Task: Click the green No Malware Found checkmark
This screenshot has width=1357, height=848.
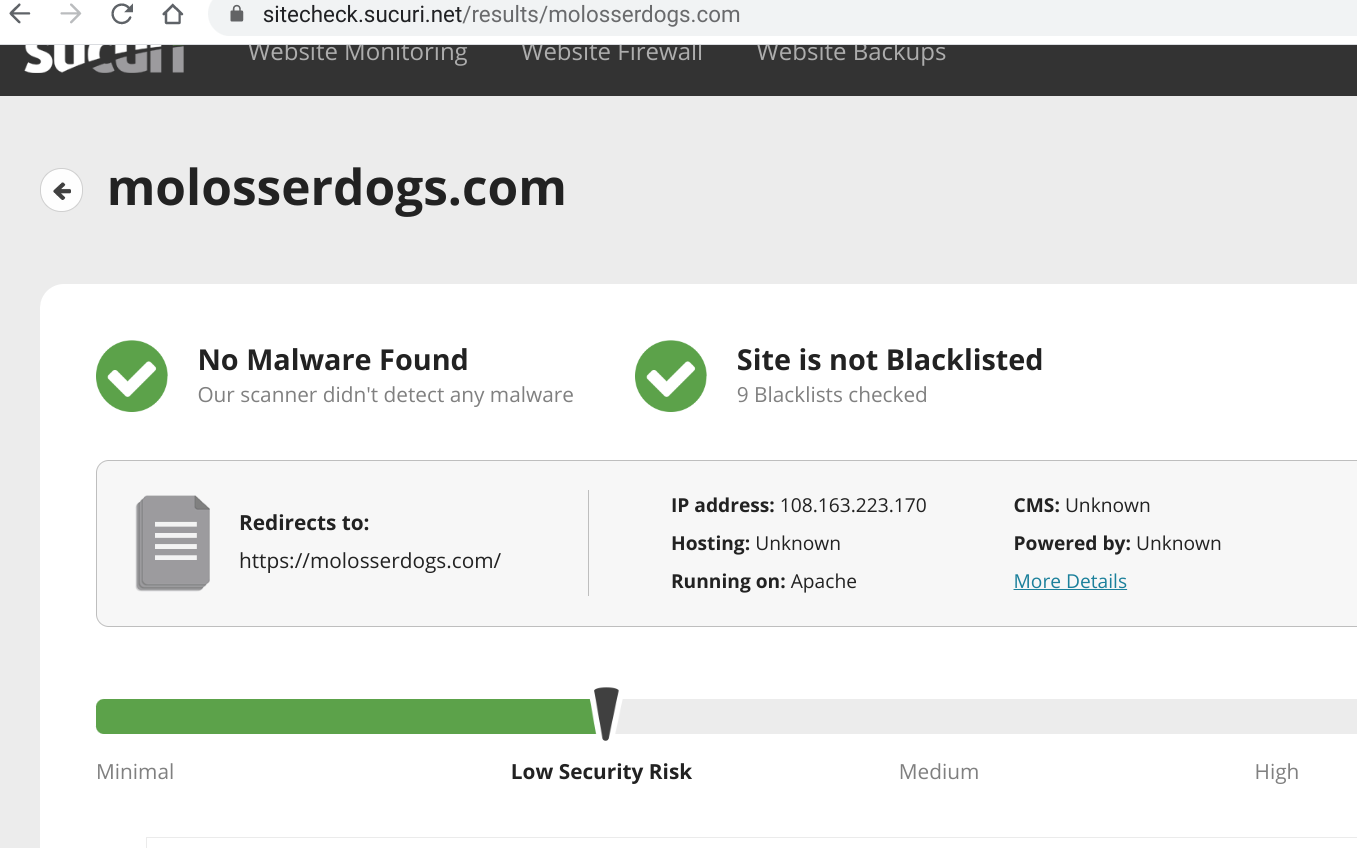Action: click(132, 376)
